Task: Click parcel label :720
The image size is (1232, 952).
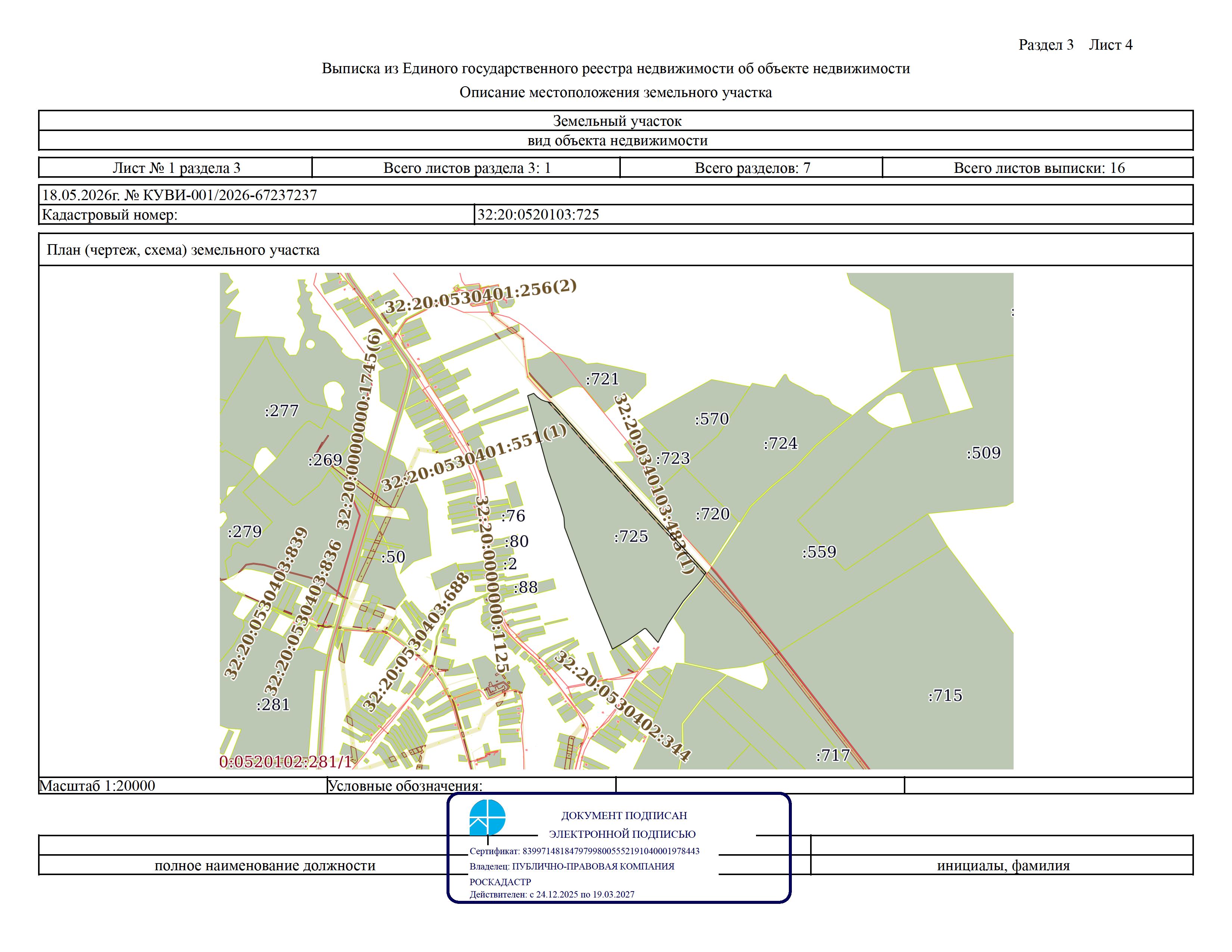Action: point(713,514)
